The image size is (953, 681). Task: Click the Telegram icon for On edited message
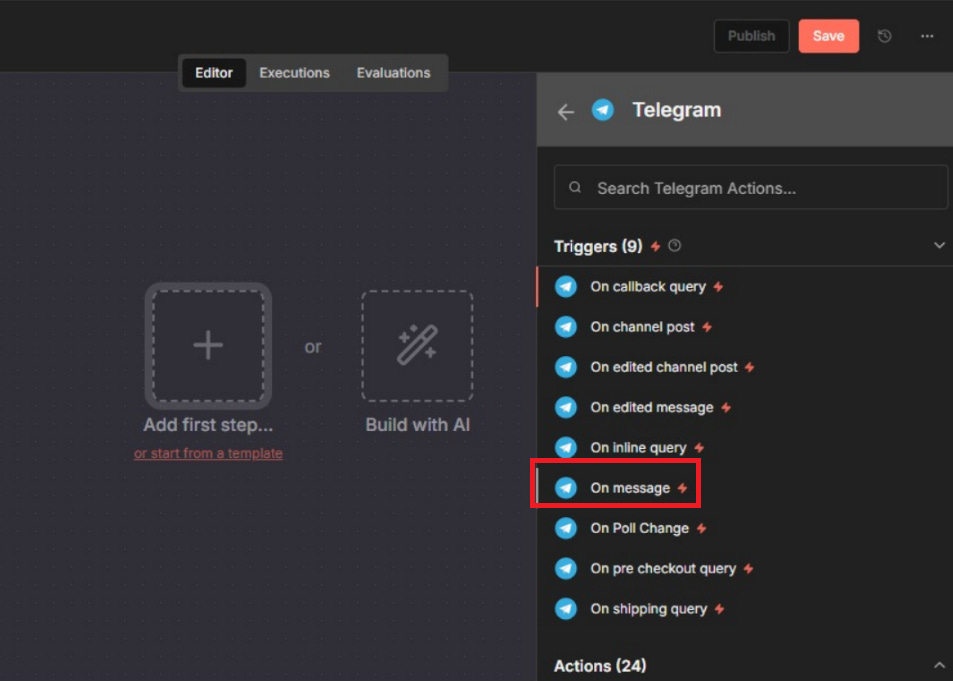pyautogui.click(x=566, y=407)
